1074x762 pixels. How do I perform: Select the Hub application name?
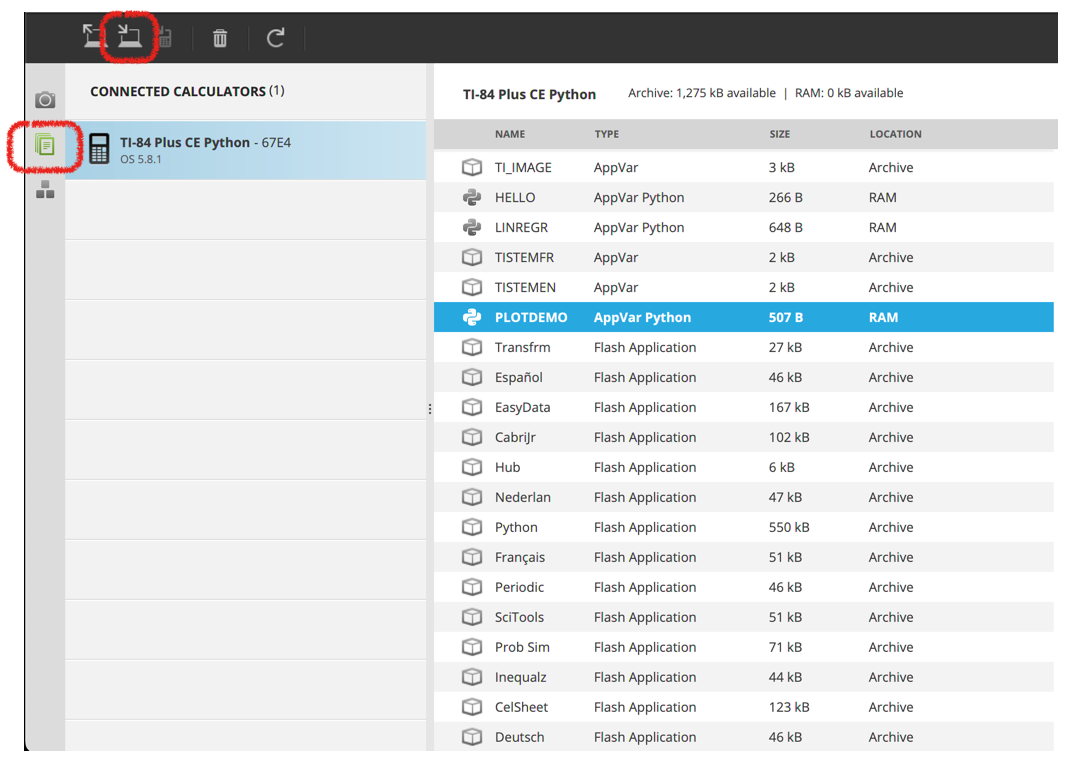click(x=508, y=467)
